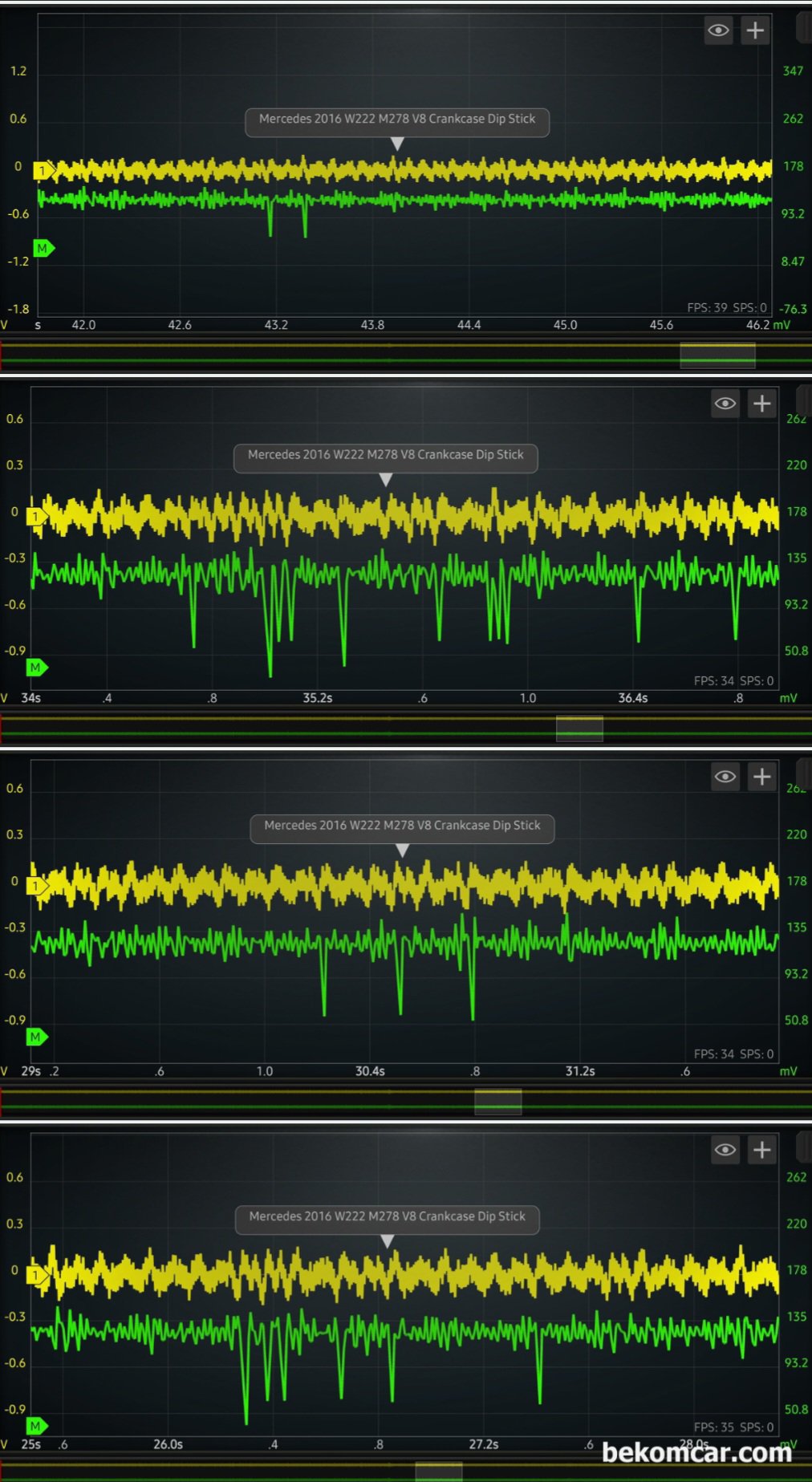Click yellow channel 1 marker in 29s–31.2s chart
812x1482 pixels.
pyautogui.click(x=37, y=886)
